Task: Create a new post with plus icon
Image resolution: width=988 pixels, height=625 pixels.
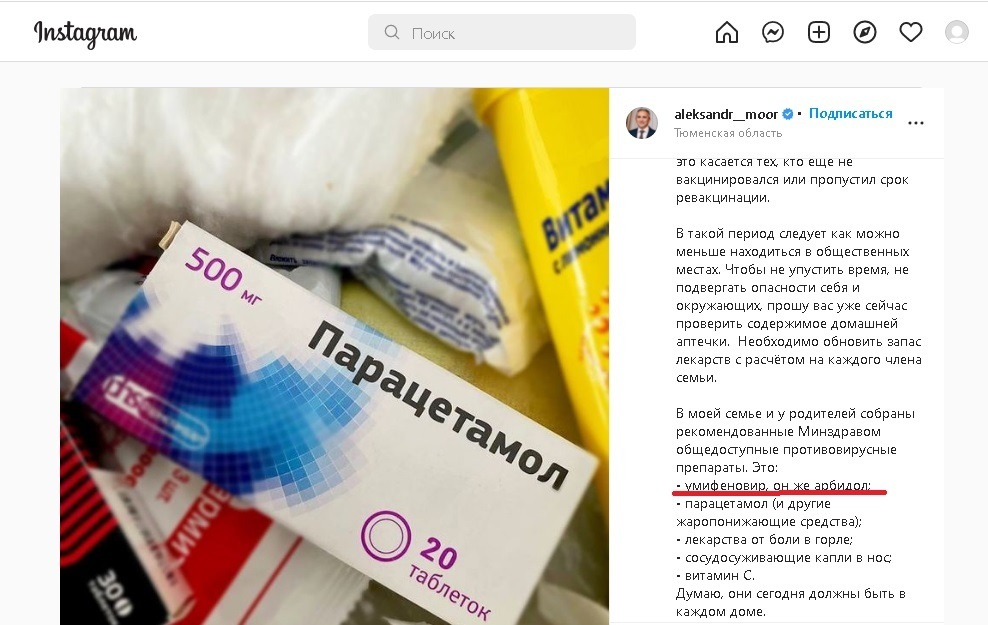Action: (819, 32)
